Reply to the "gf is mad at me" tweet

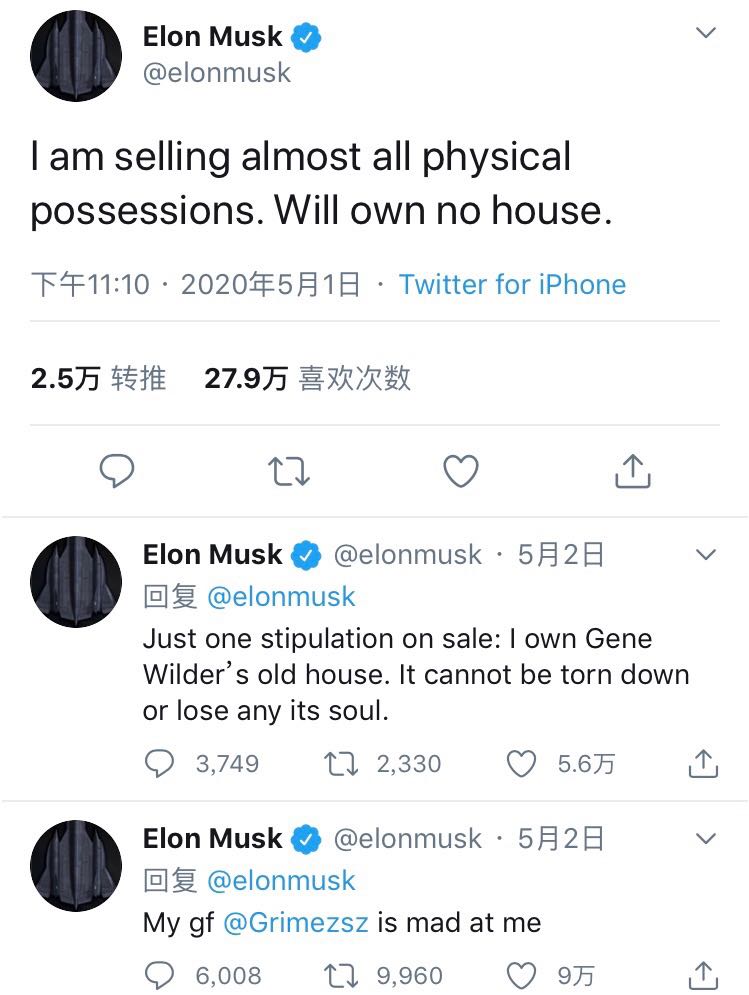point(160,974)
